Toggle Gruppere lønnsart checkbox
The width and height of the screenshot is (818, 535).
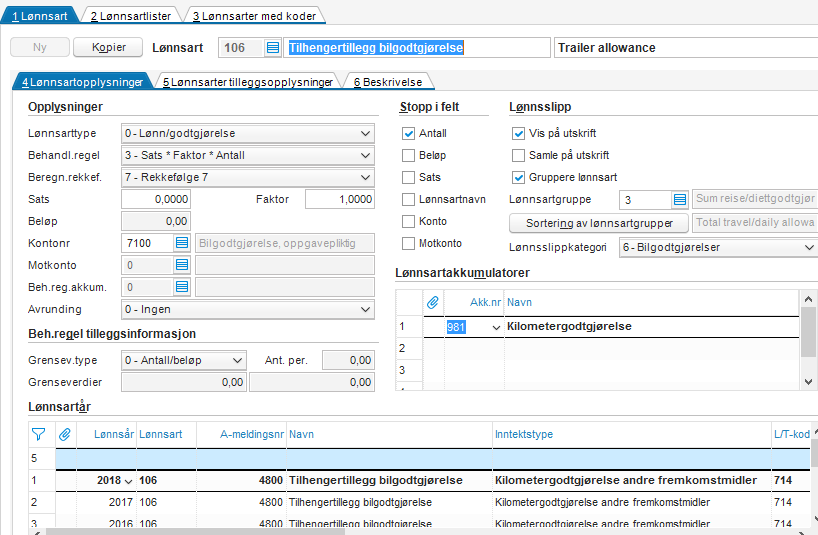(x=518, y=177)
